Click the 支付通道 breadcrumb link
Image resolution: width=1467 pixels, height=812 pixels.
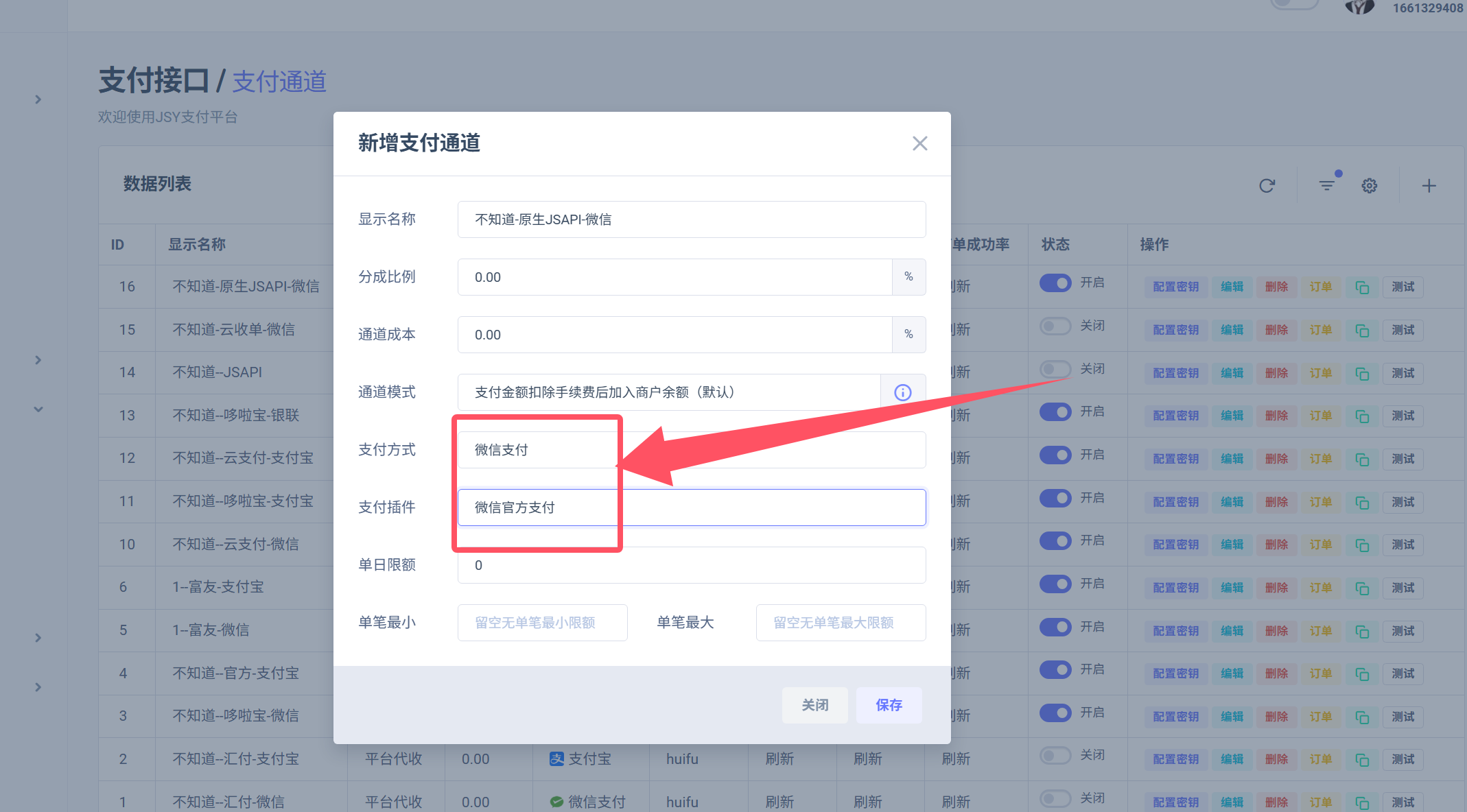click(279, 82)
